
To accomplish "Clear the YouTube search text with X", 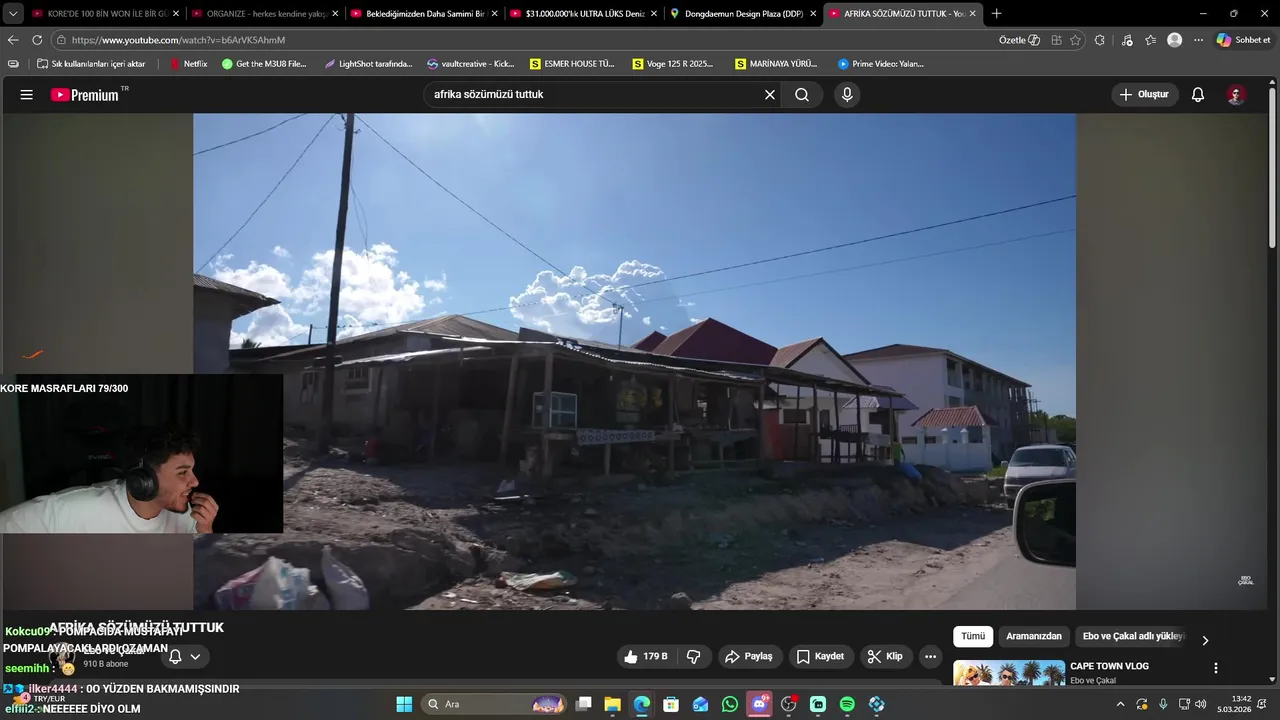I will [x=770, y=95].
